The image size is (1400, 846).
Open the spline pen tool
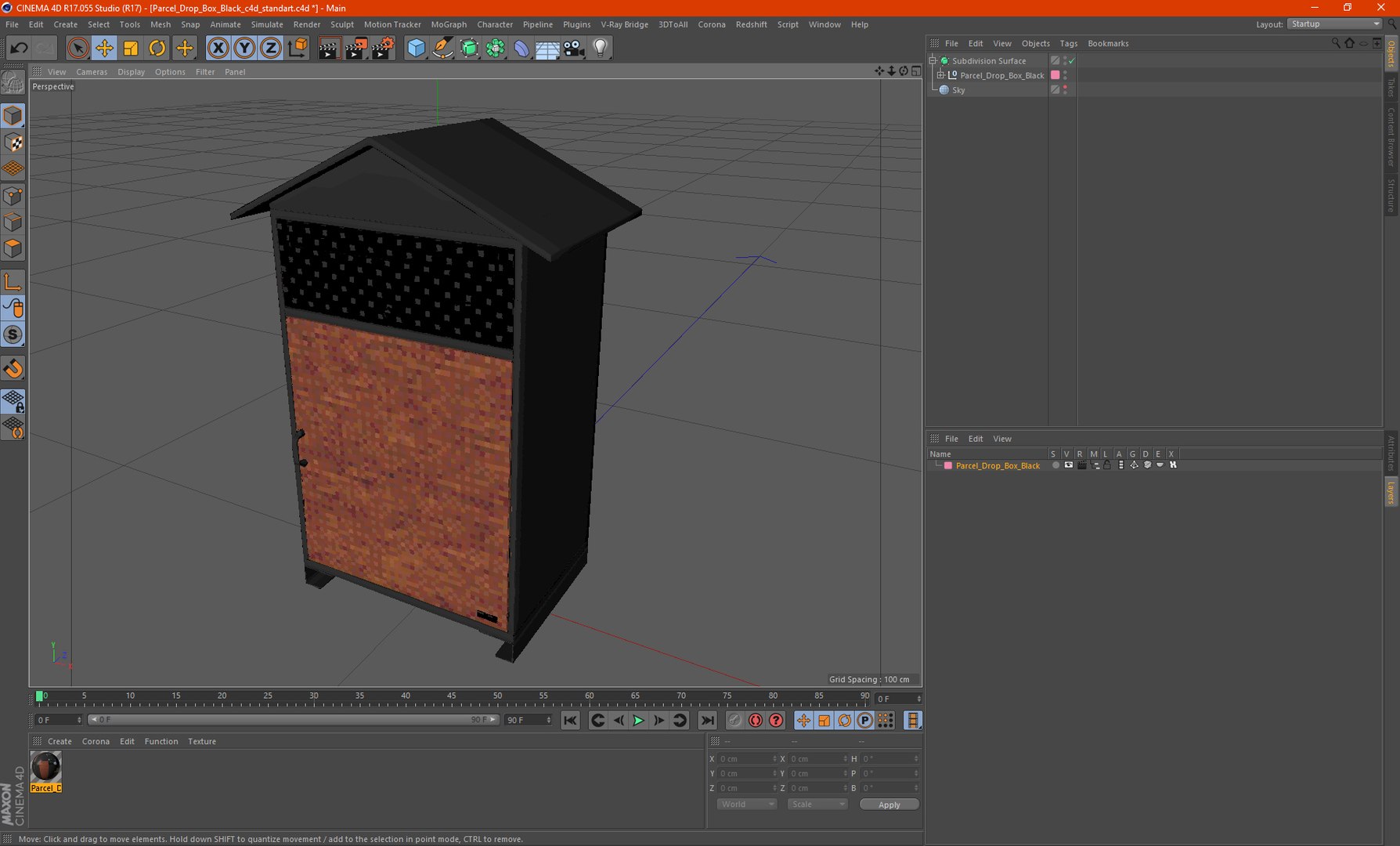coord(442,49)
